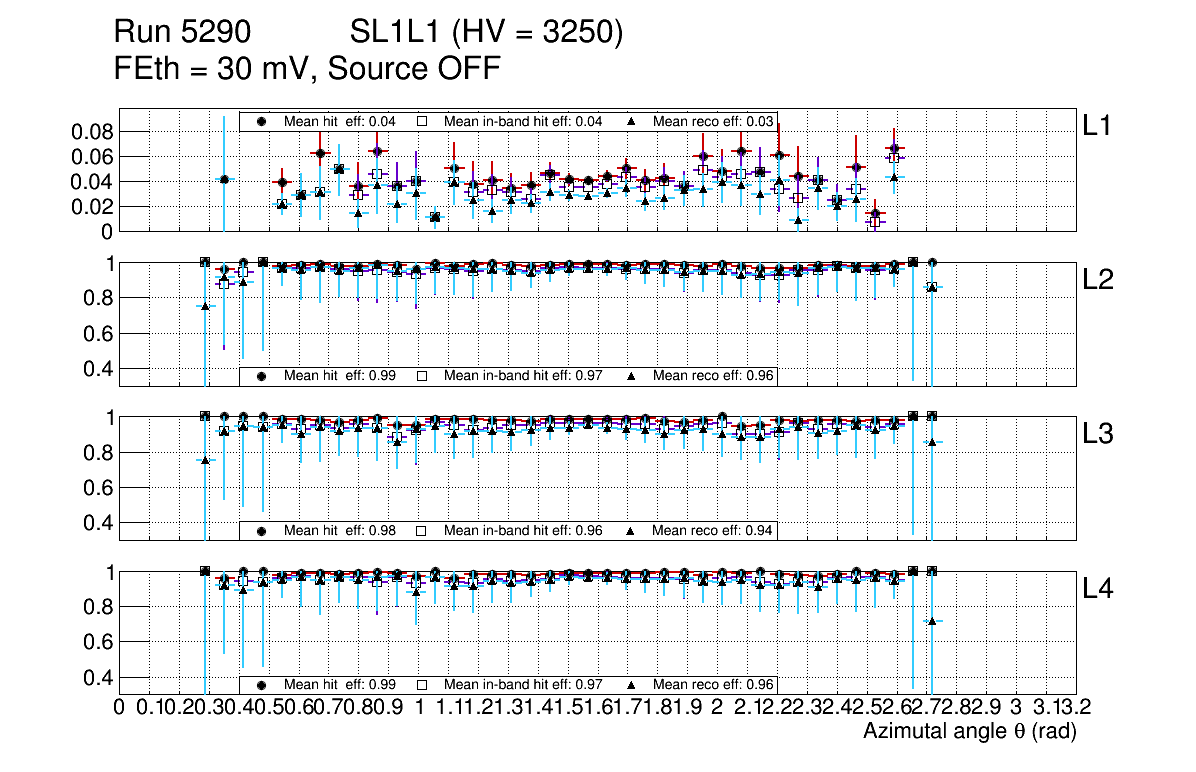Select the filled circle legend marker in panel L2
1196x772 pixels.
[x=262, y=376]
